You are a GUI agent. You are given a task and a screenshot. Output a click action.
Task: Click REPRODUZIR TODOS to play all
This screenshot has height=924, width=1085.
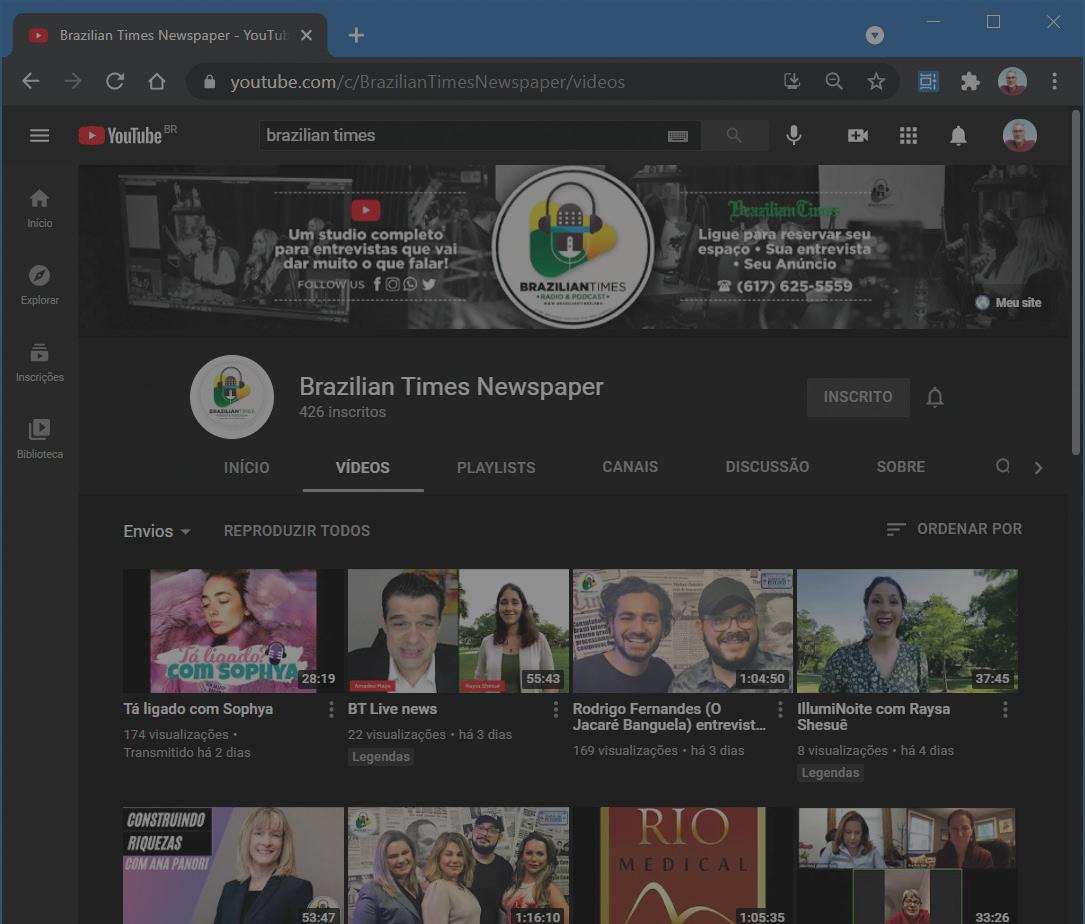297,531
